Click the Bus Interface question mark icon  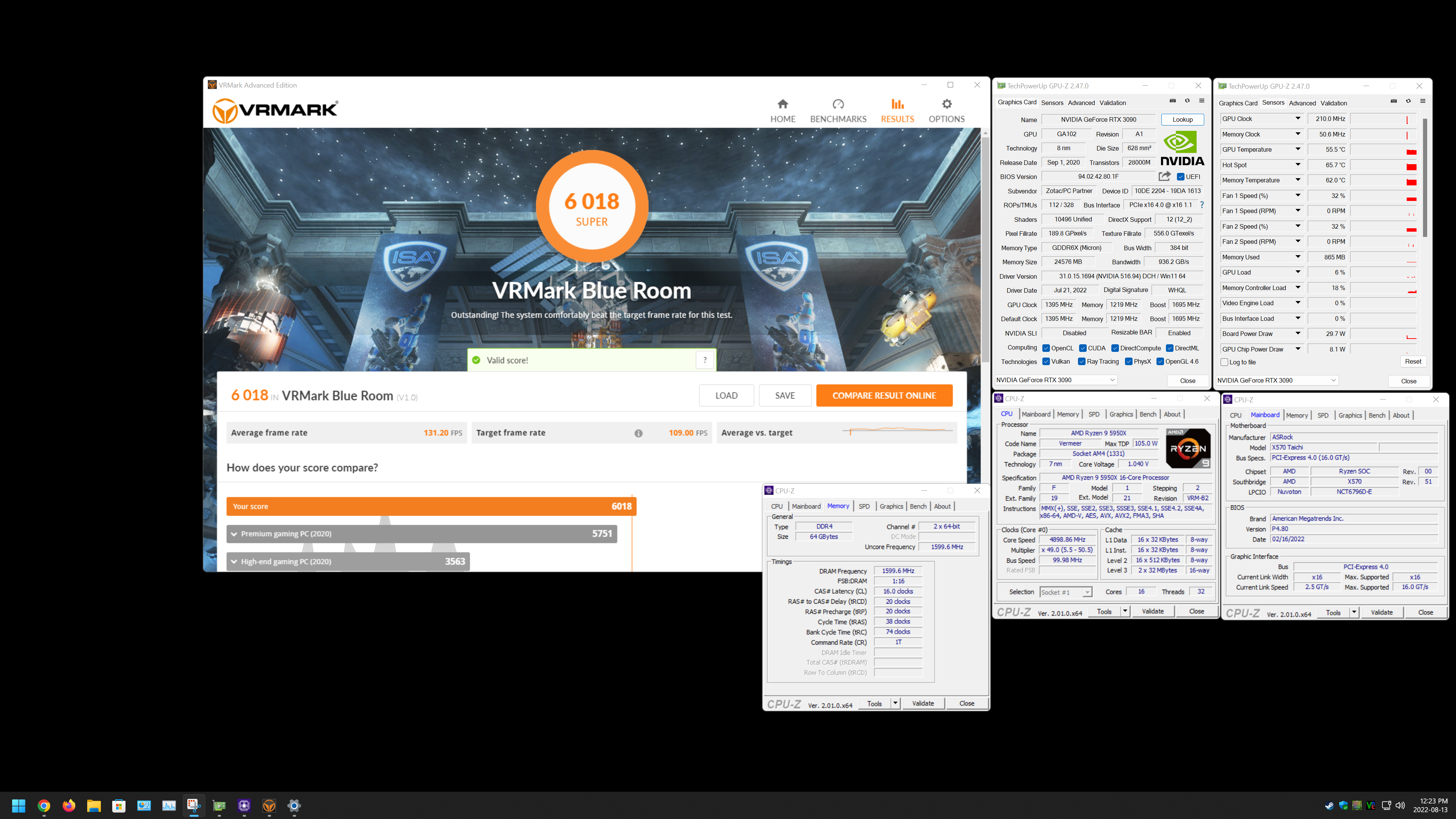pos(1202,205)
